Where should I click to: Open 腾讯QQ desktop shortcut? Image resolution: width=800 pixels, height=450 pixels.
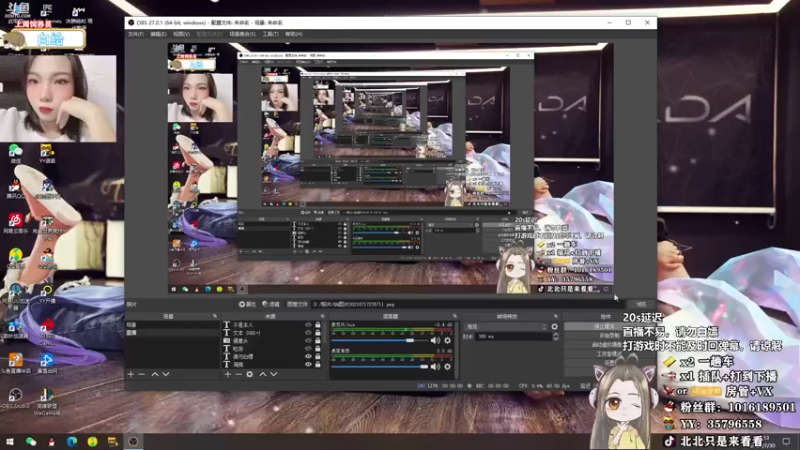pyautogui.click(x=15, y=189)
